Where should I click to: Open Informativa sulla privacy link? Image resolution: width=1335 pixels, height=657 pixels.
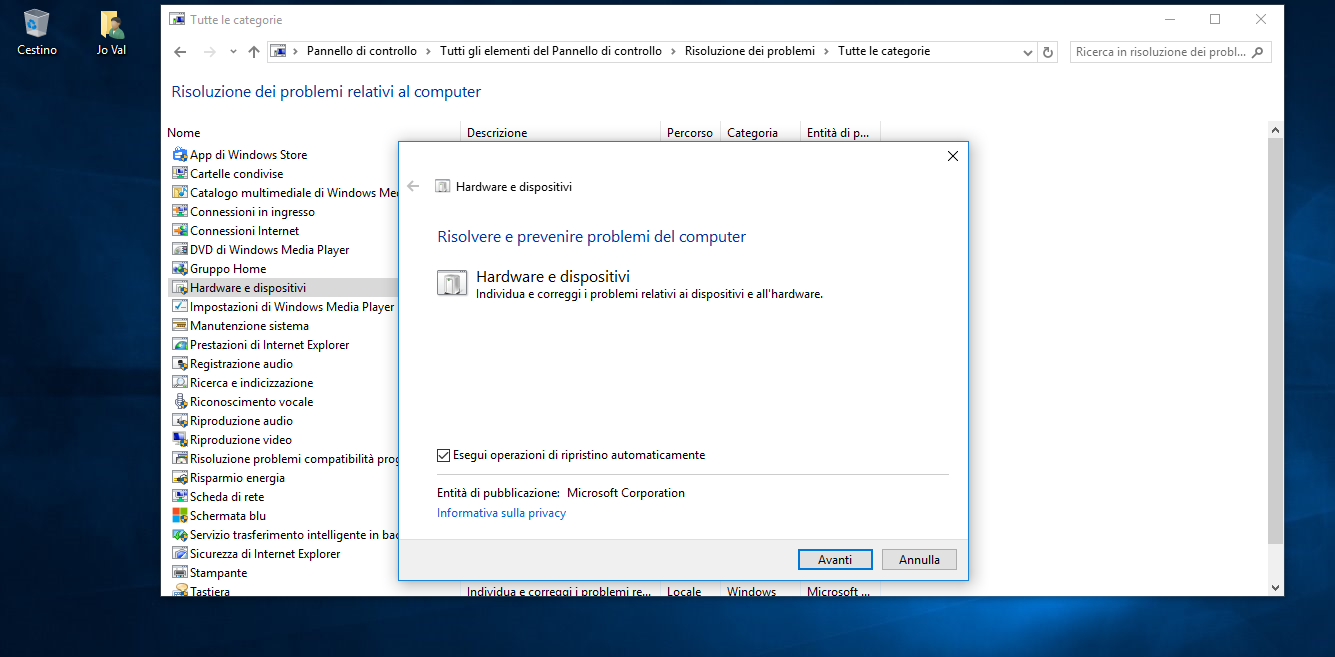[501, 513]
